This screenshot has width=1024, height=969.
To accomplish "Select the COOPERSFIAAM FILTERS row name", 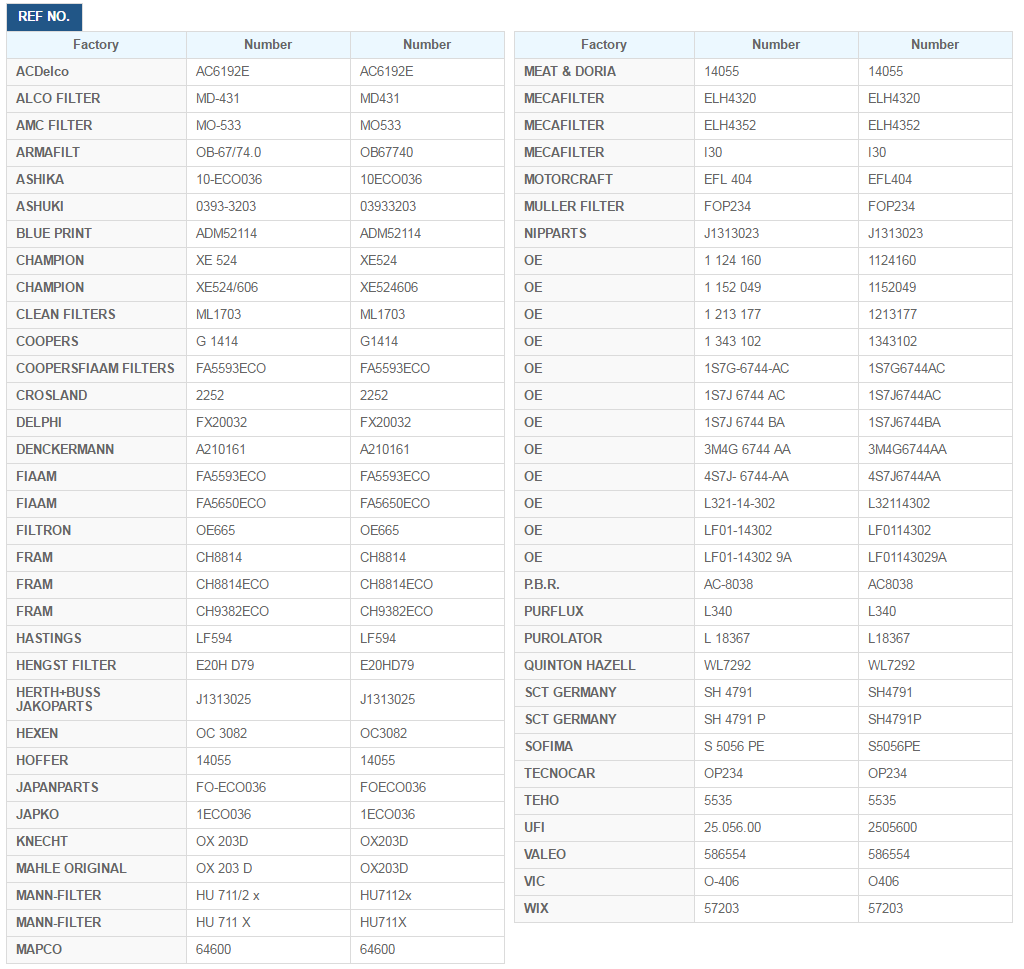I will [95, 368].
